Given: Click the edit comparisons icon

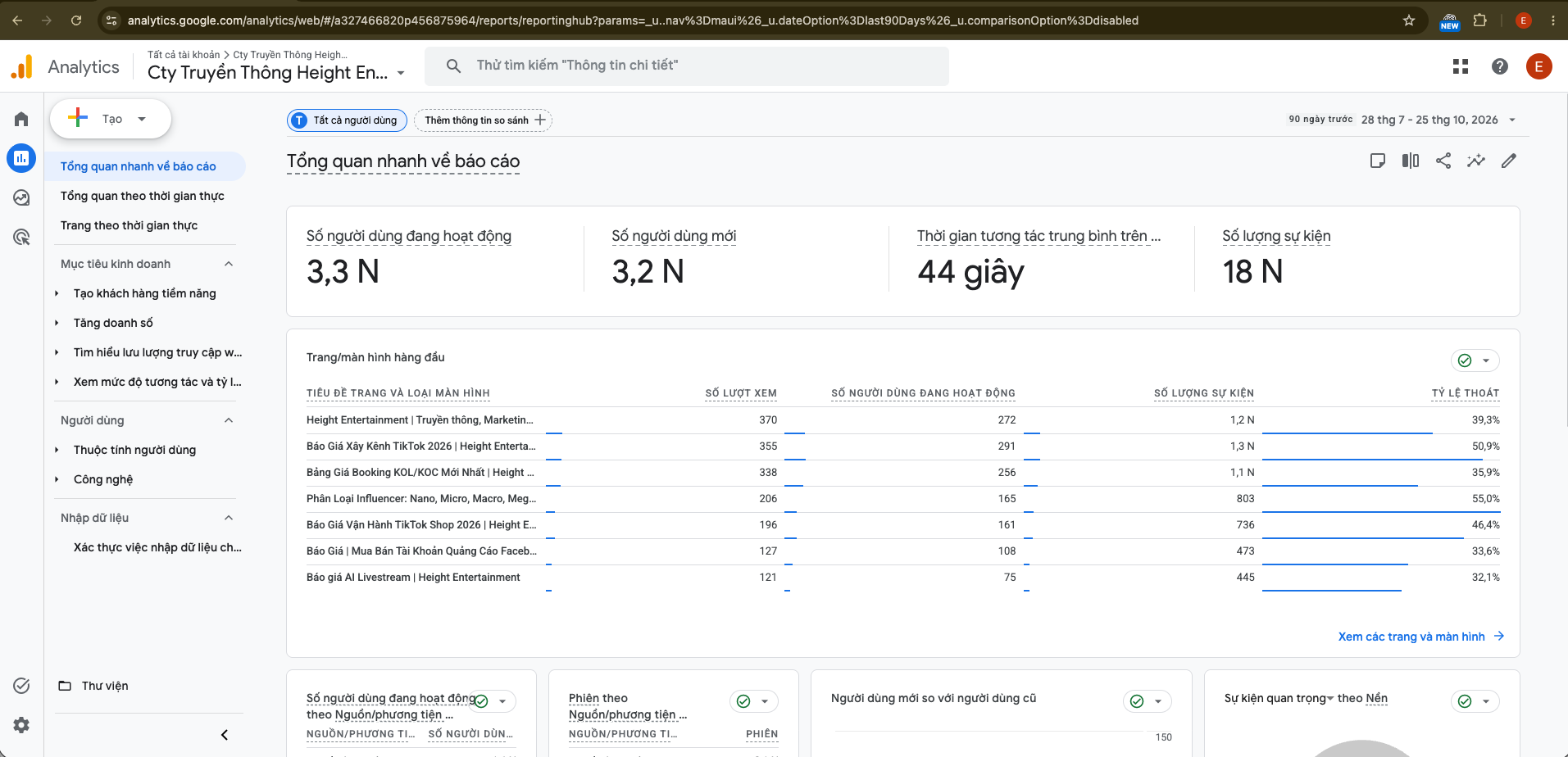Looking at the screenshot, I should pos(1411,161).
